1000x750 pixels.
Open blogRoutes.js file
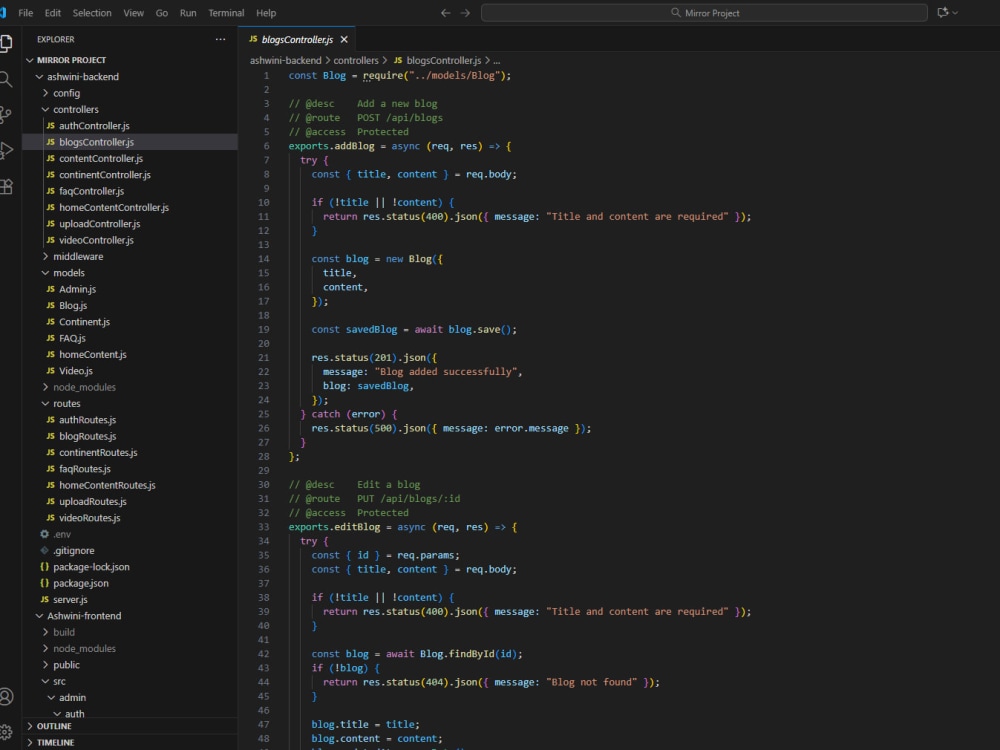130,436
